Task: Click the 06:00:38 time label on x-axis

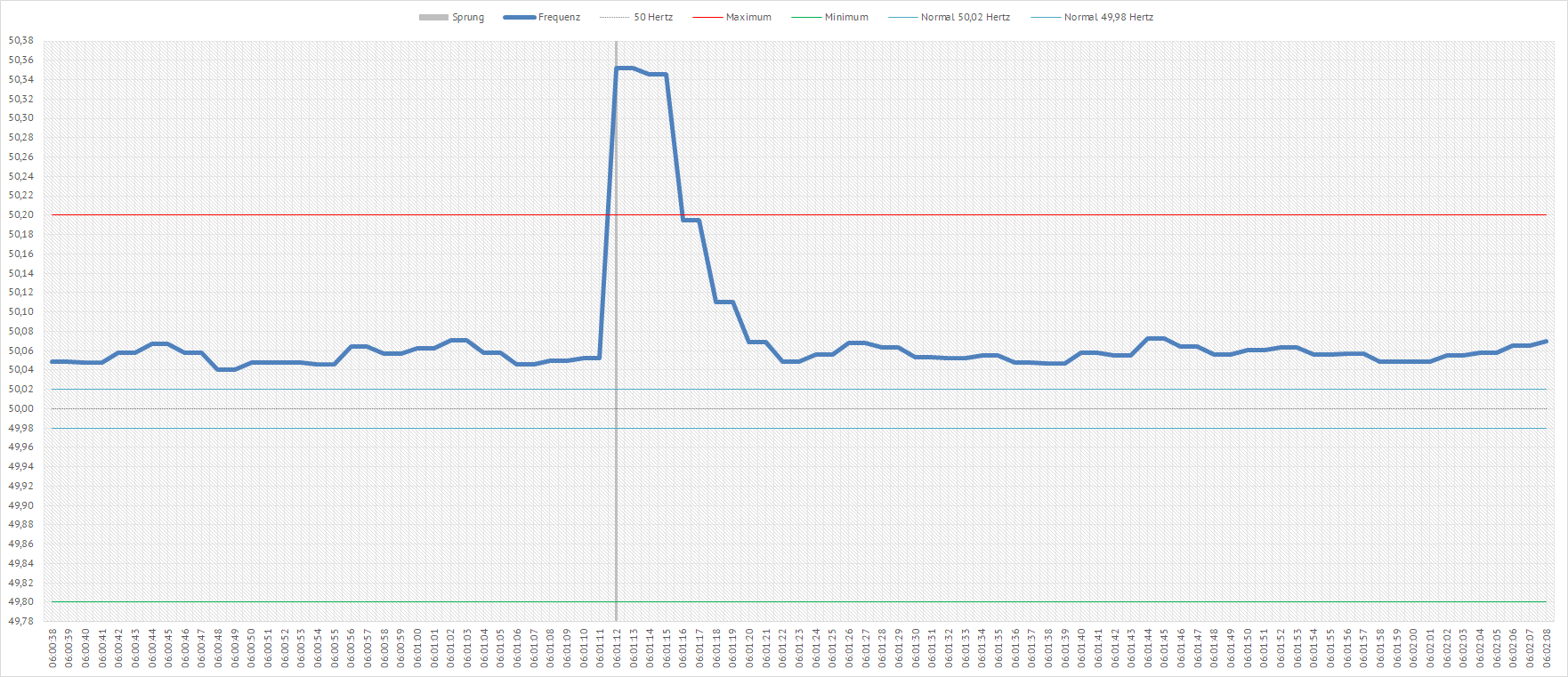Action: [x=53, y=649]
